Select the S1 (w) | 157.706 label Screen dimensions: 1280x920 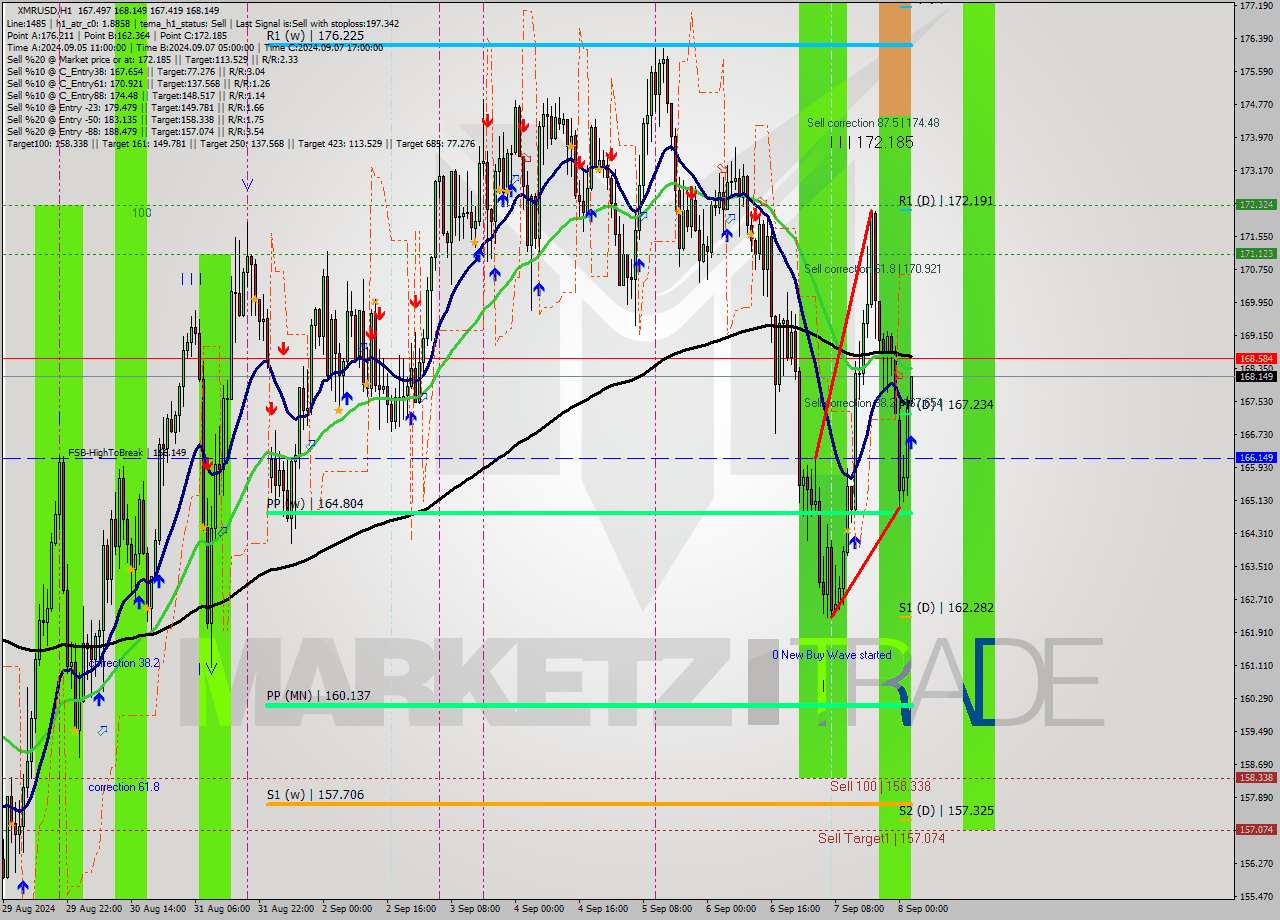coord(315,795)
